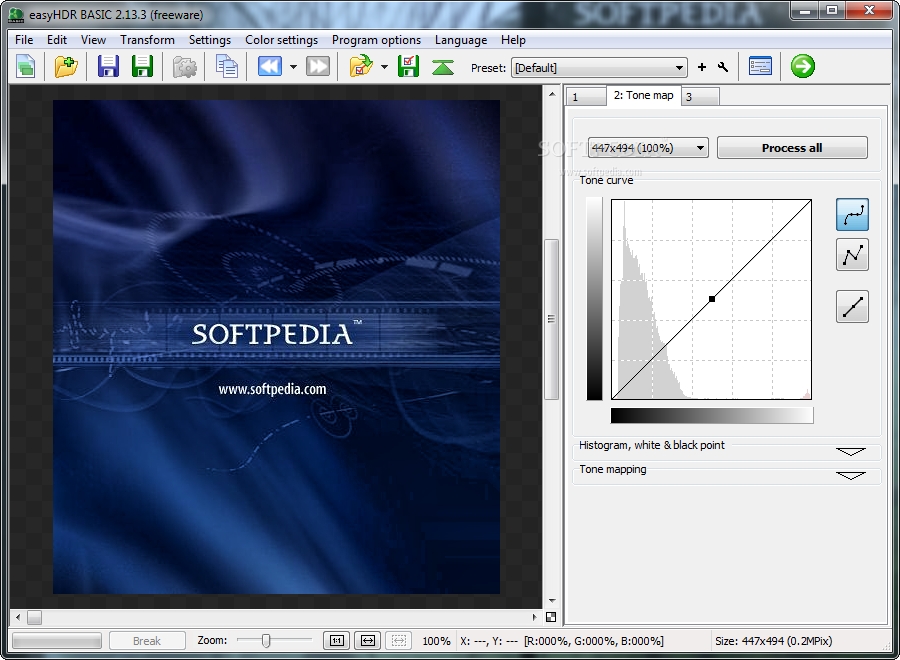The image size is (900, 660).
Task: Open the undo history dropdown arrow
Action: tap(293, 67)
